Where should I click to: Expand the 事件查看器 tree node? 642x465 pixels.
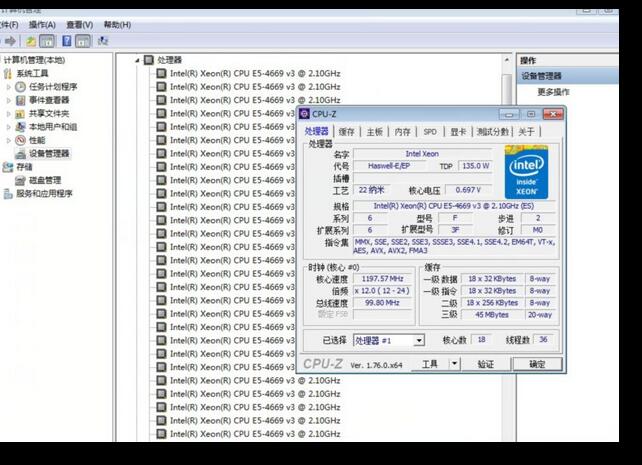click(x=9, y=100)
